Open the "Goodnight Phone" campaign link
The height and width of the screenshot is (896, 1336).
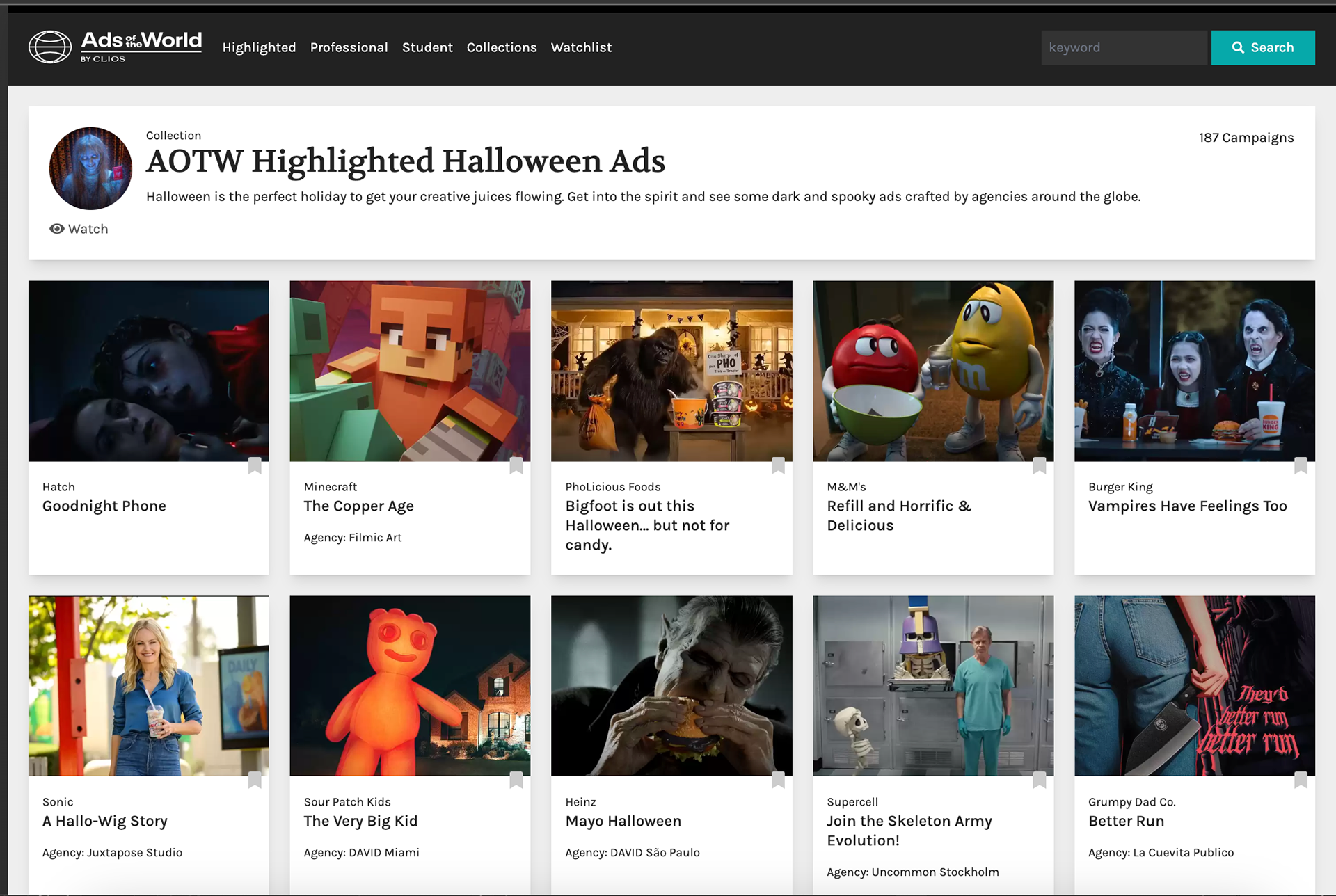(x=104, y=506)
